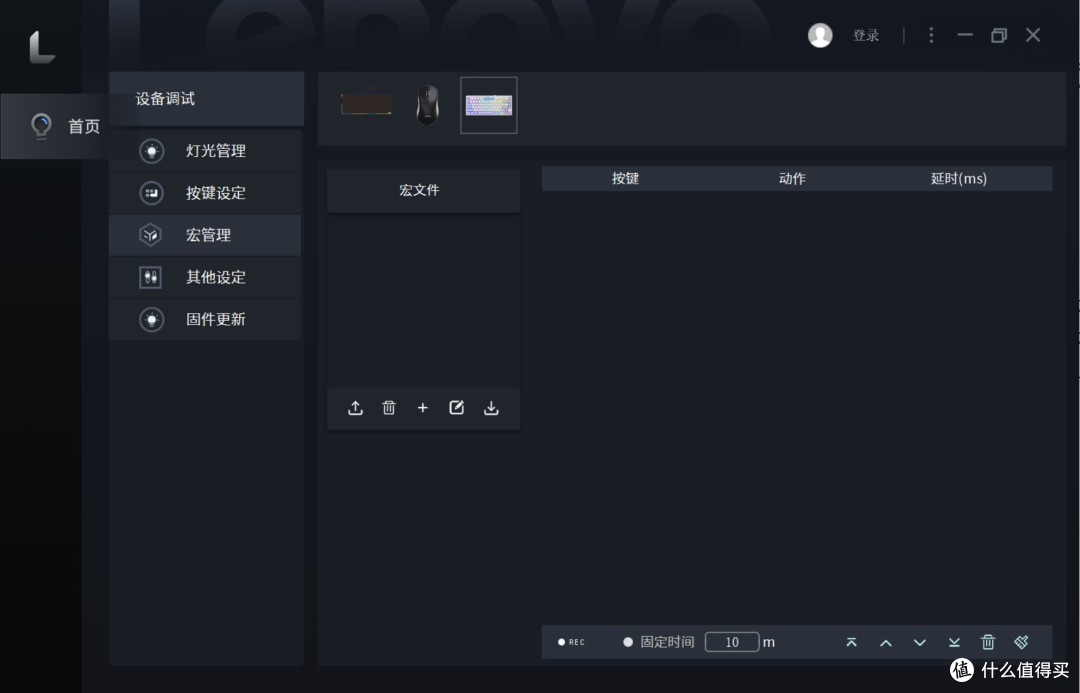The height and width of the screenshot is (693, 1080).
Task: Click the home lightbulb icon
Action: 41,126
